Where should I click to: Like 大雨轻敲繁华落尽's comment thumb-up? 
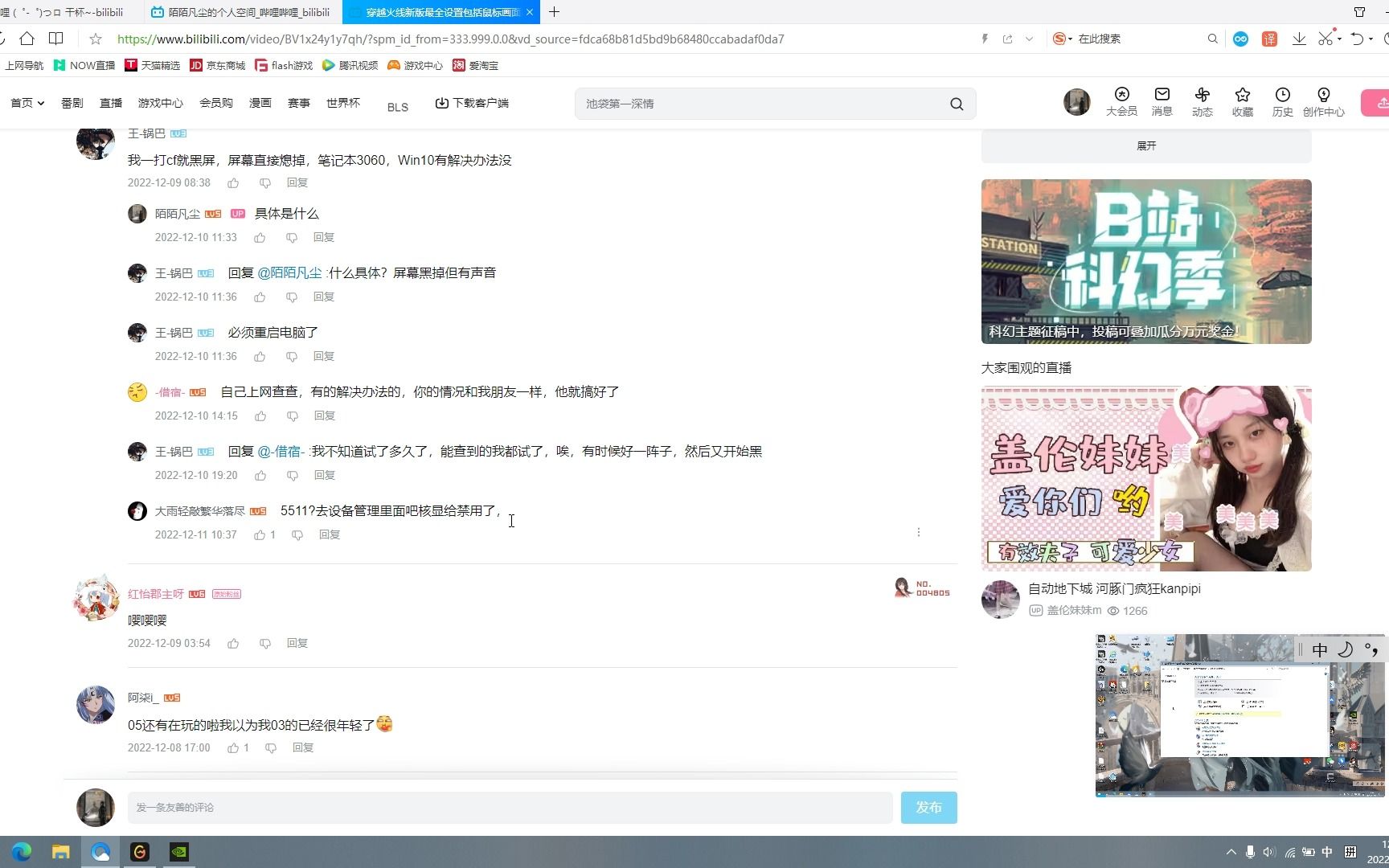click(260, 534)
